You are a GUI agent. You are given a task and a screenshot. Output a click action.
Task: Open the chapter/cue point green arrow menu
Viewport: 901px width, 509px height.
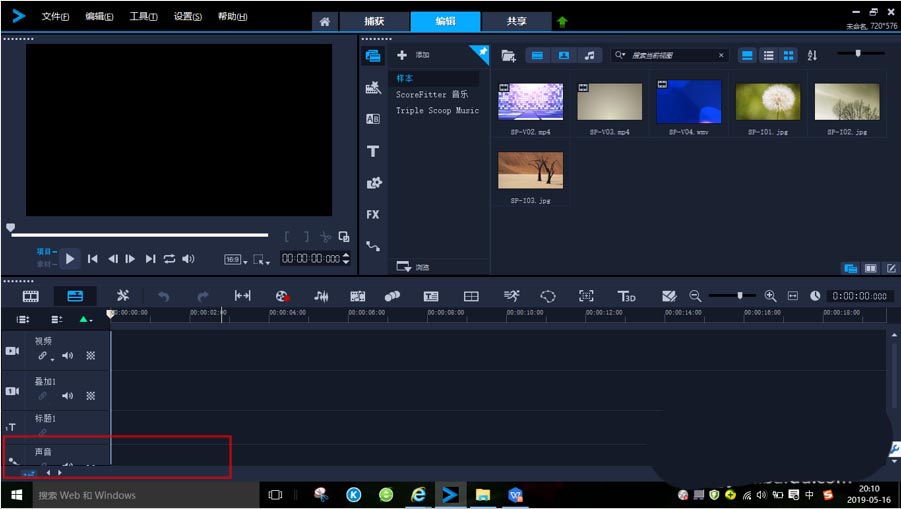[x=86, y=319]
